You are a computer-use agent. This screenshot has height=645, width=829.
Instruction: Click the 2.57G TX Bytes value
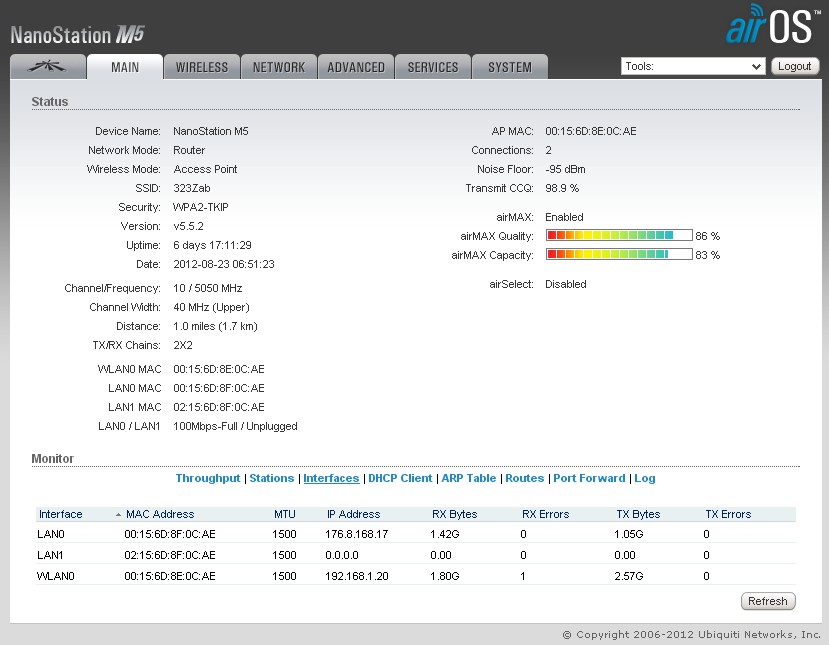click(629, 576)
